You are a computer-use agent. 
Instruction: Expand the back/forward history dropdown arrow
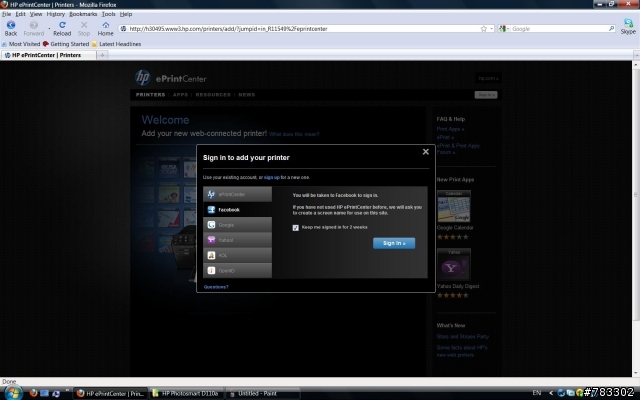(49, 28)
